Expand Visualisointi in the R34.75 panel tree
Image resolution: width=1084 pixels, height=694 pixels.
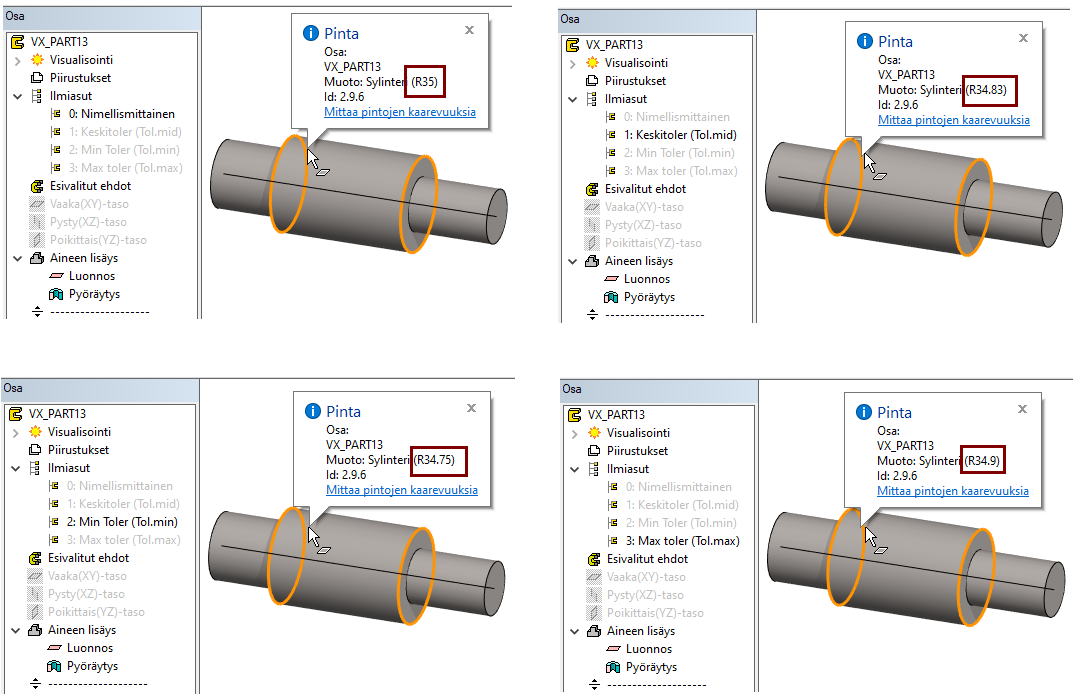tap(16, 433)
